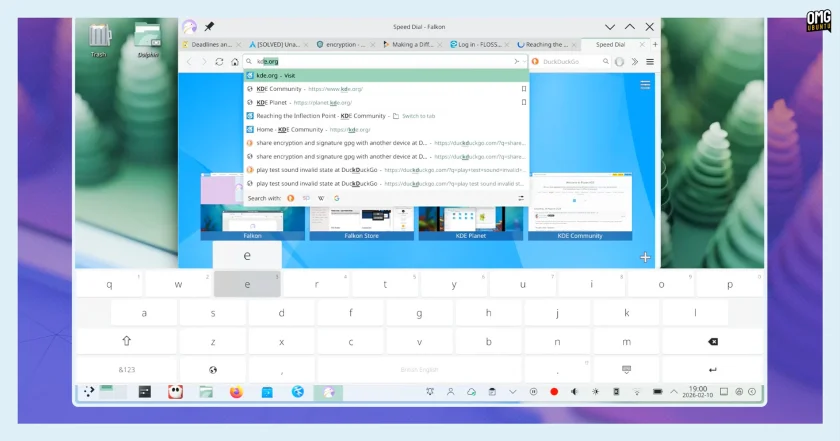840x441 pixels.
Task: Hide virtual keyboard with keyboard icon key
Action: coord(626,370)
